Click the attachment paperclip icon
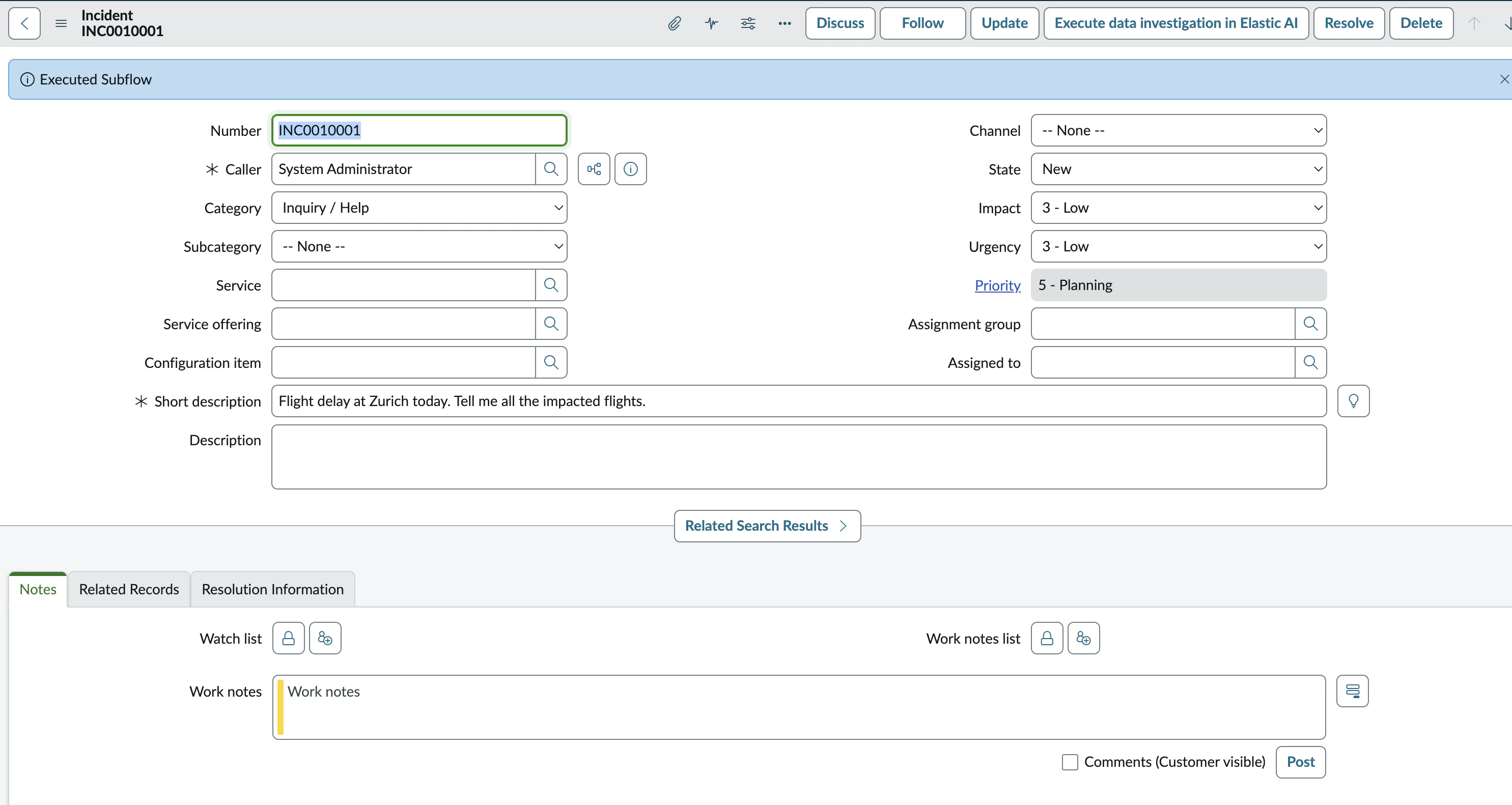This screenshot has height=805, width=1512. coord(675,23)
